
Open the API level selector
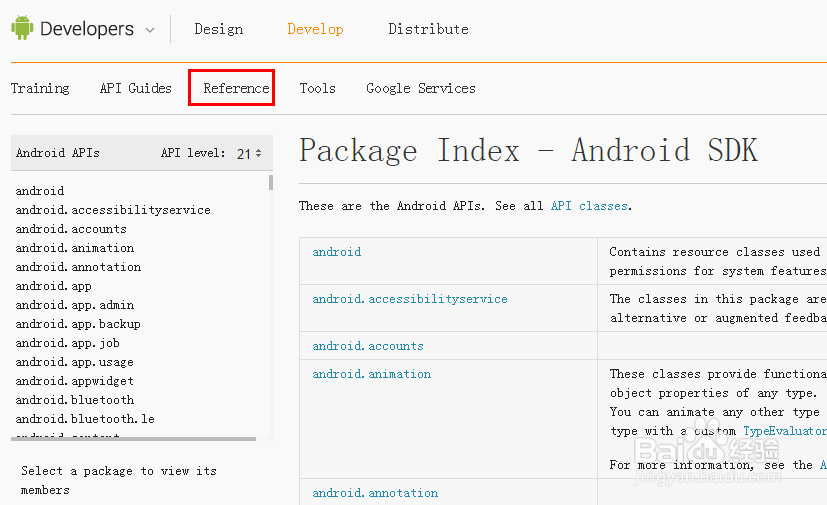pyautogui.click(x=250, y=154)
